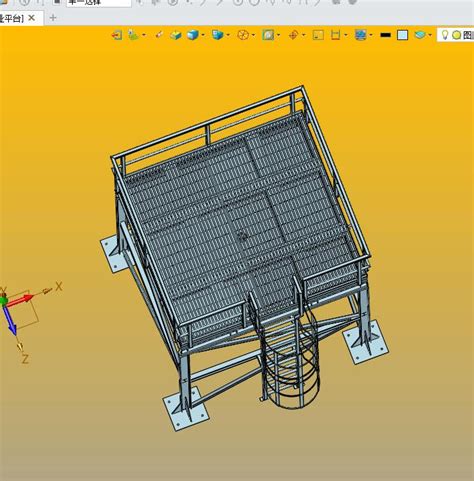Open dropdown arrow beside layers icon

[430, 35]
